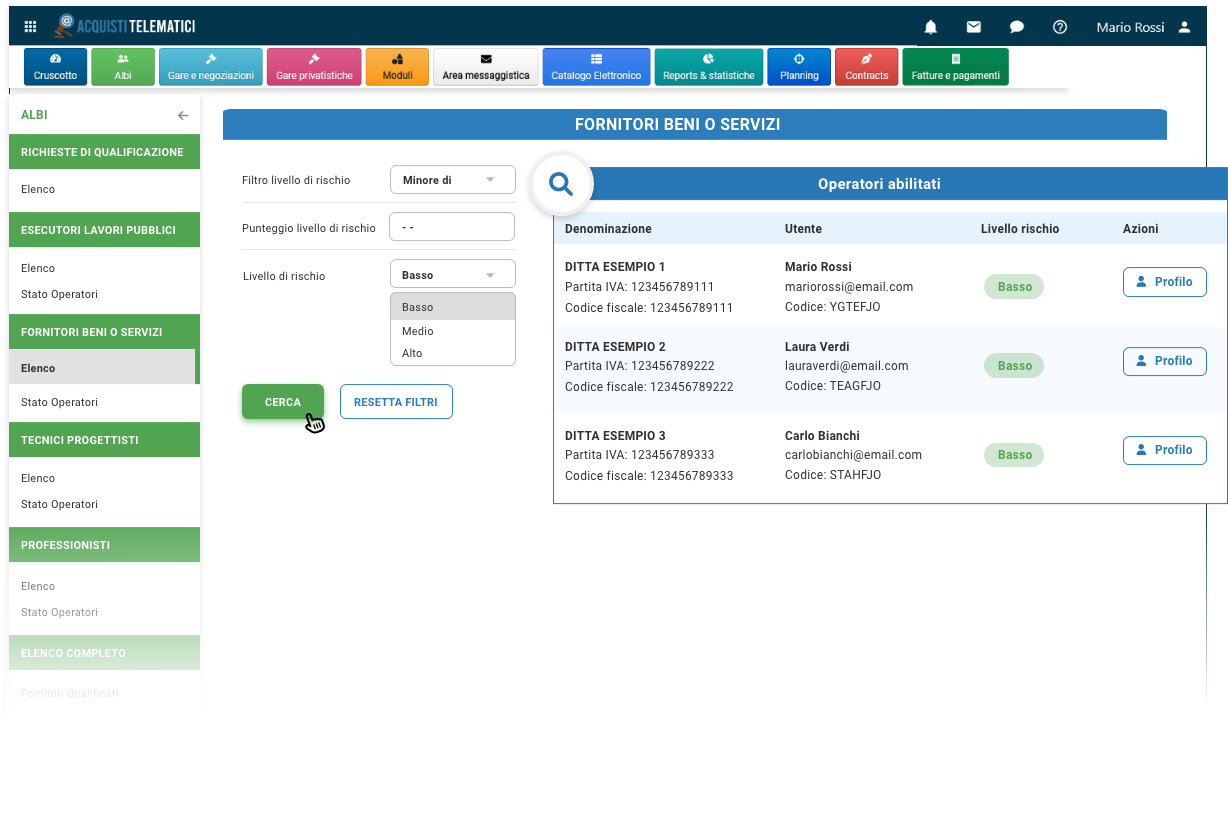
Task: Collapse the ALBI sidebar with the arrow
Action: pyautogui.click(x=183, y=116)
